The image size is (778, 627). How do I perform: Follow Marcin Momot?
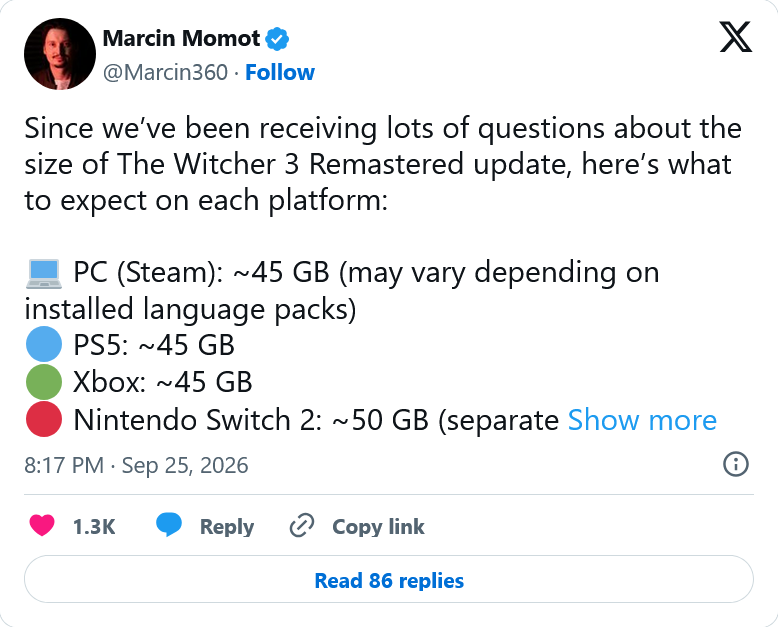[280, 72]
